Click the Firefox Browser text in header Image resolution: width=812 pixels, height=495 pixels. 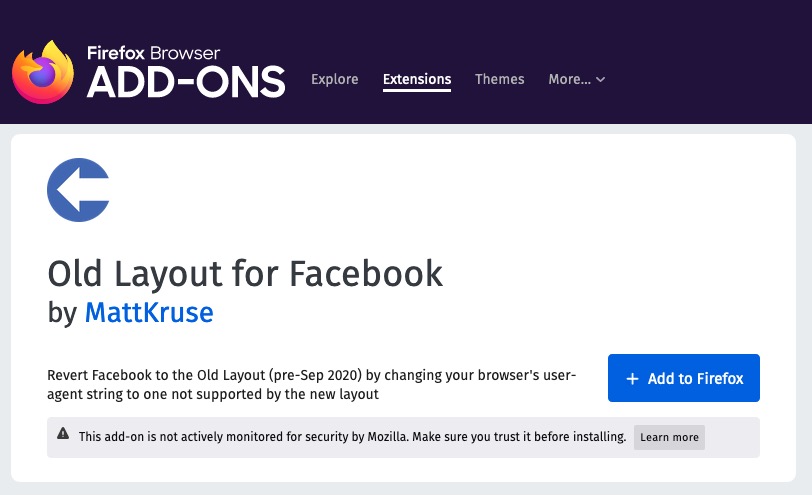[153, 53]
